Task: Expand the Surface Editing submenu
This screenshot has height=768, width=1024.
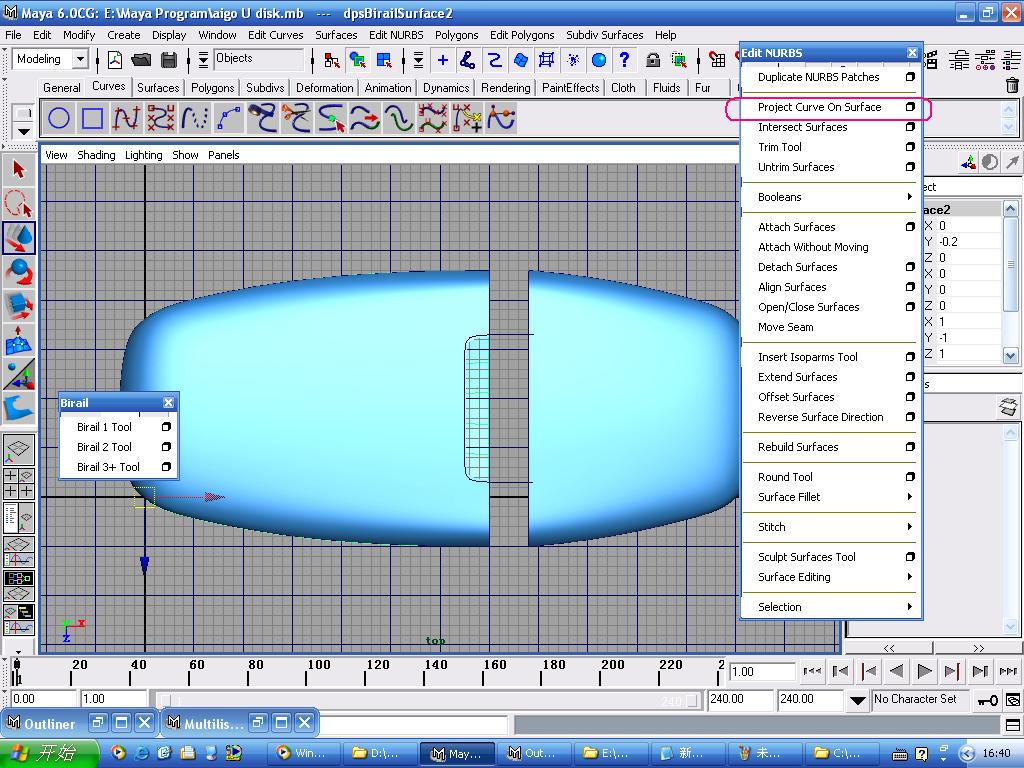Action: click(x=829, y=577)
